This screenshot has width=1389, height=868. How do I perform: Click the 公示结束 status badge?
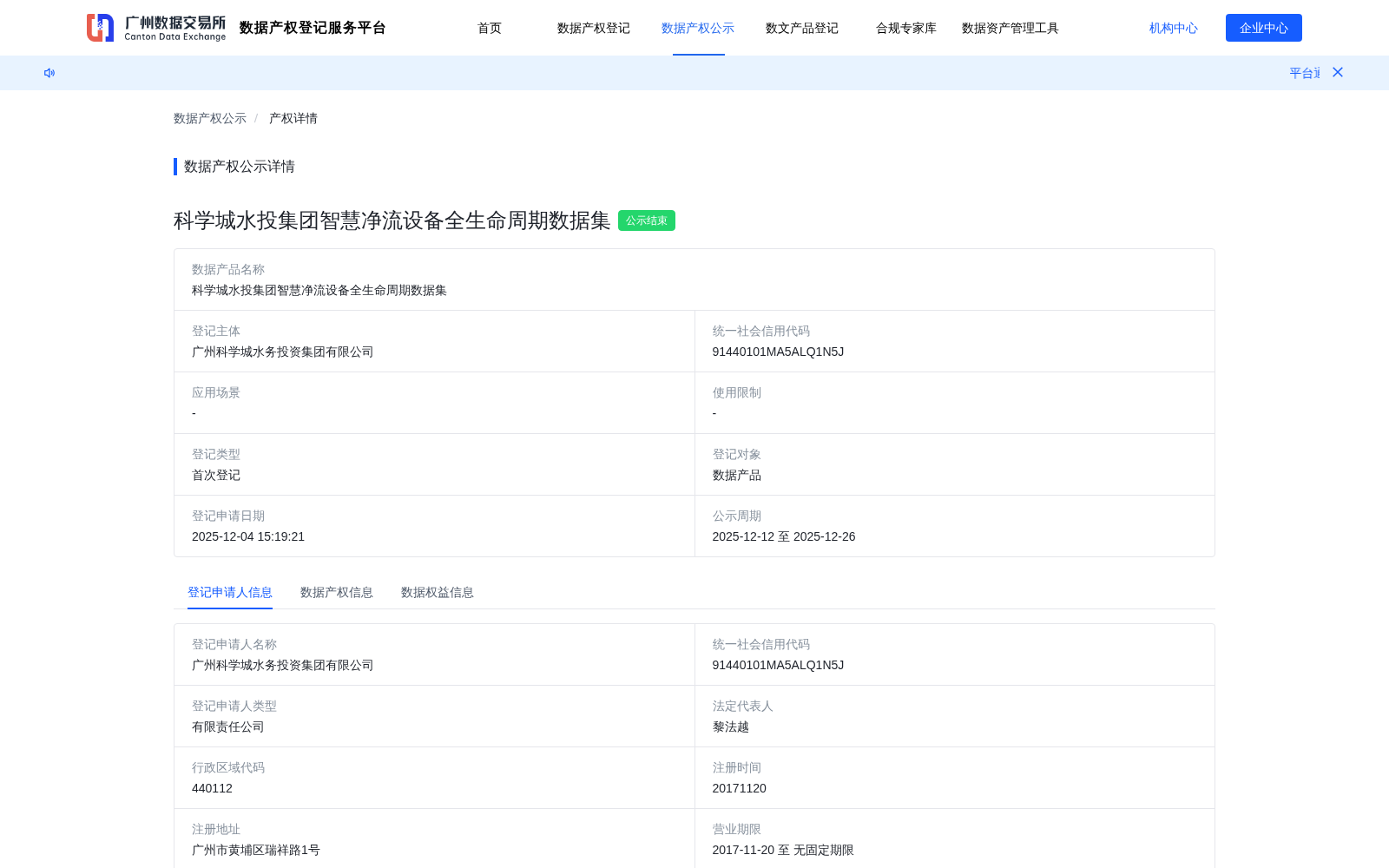647,220
